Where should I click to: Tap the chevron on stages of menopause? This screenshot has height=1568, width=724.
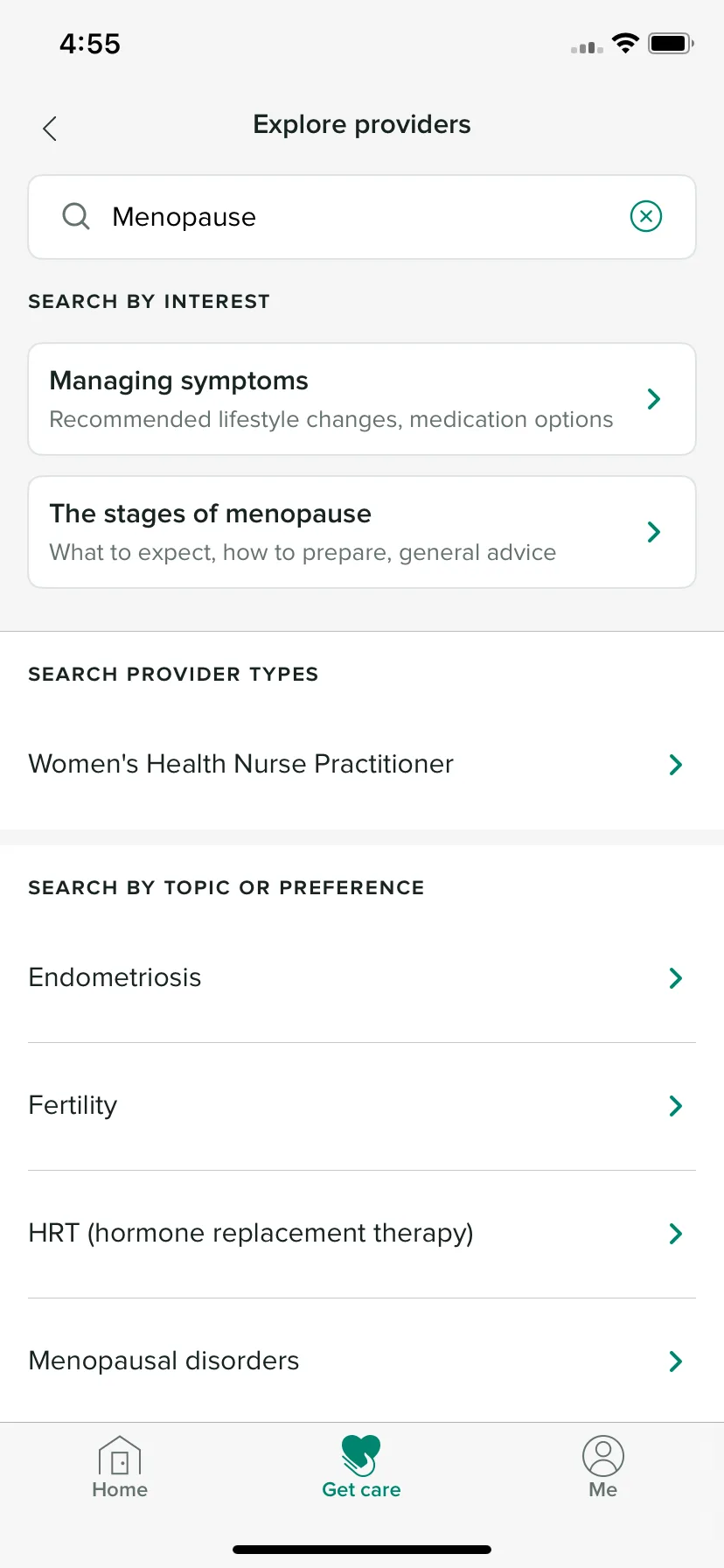coord(653,532)
